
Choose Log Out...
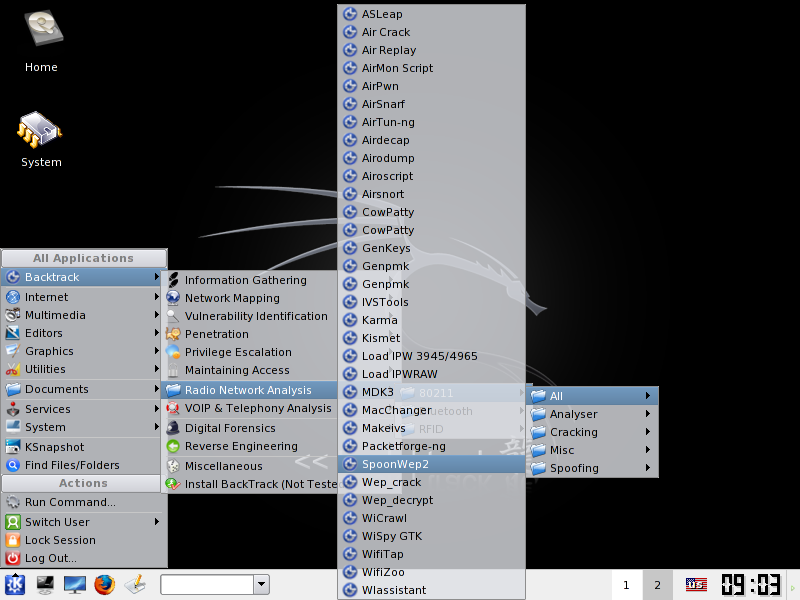[x=82, y=558]
